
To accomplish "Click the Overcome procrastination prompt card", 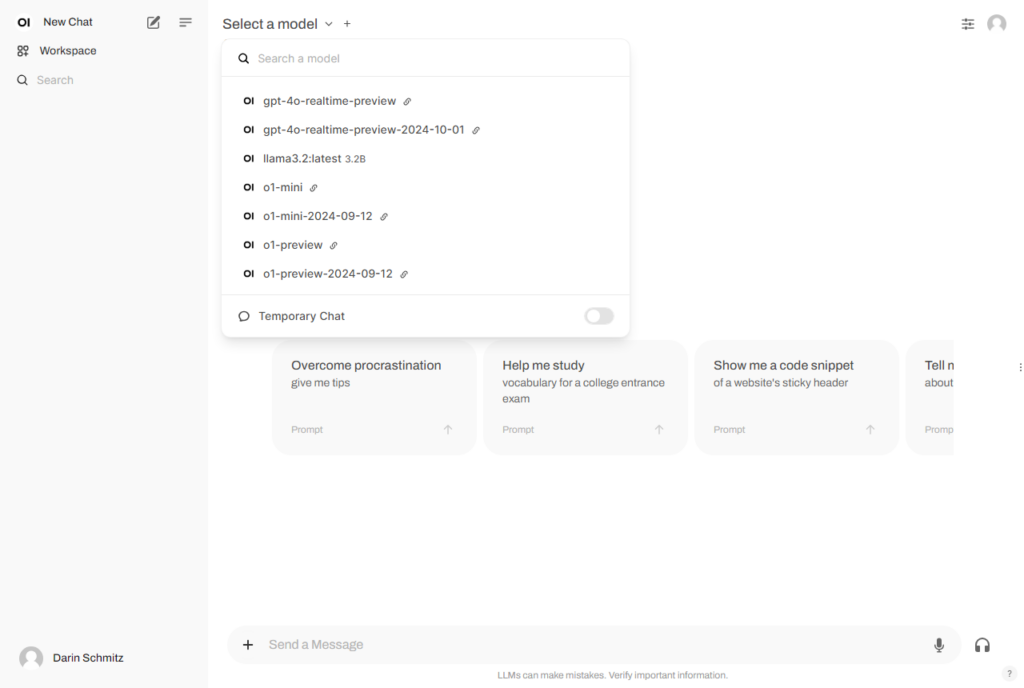I will click(374, 397).
